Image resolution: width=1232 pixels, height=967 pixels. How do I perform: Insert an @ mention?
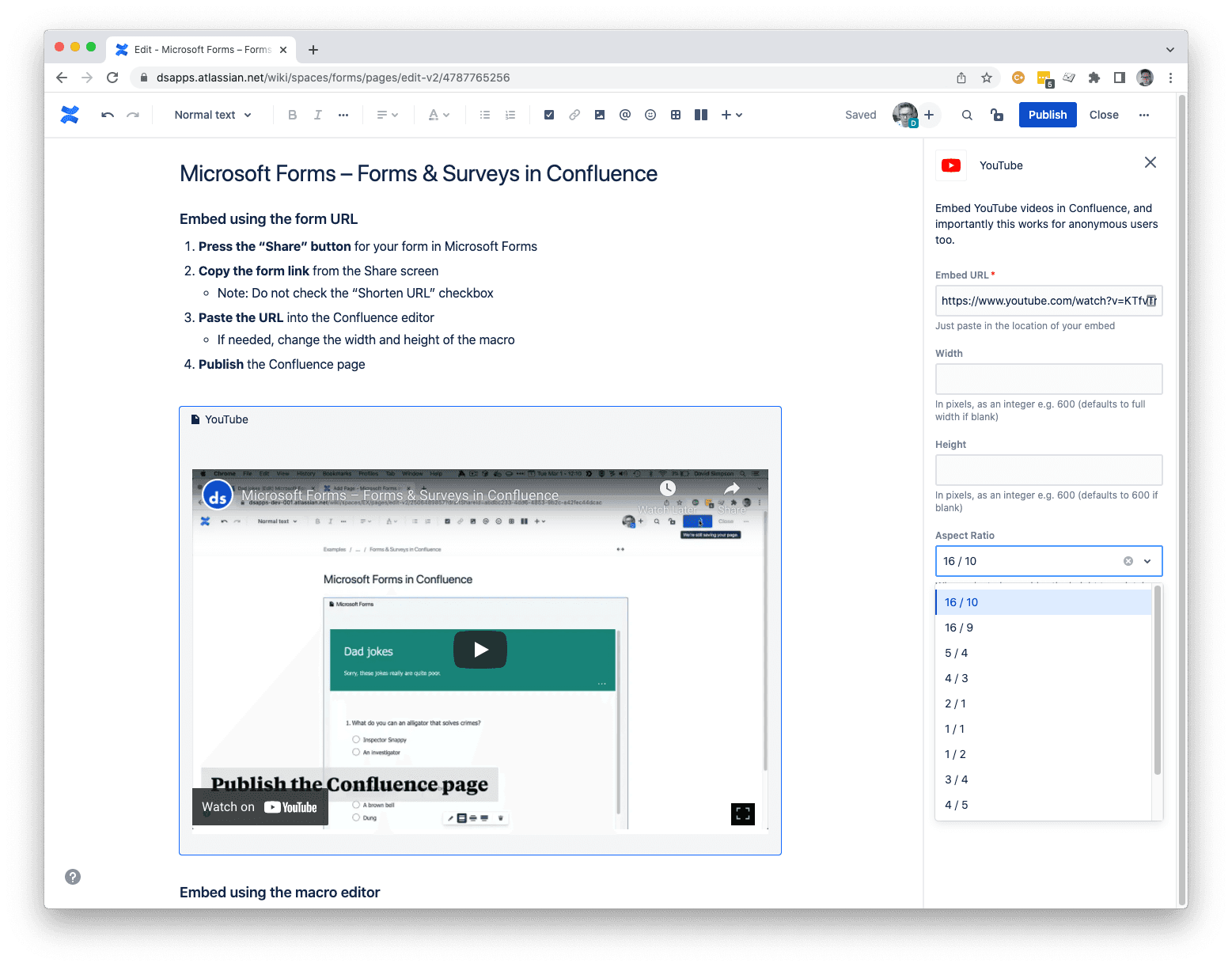click(625, 115)
